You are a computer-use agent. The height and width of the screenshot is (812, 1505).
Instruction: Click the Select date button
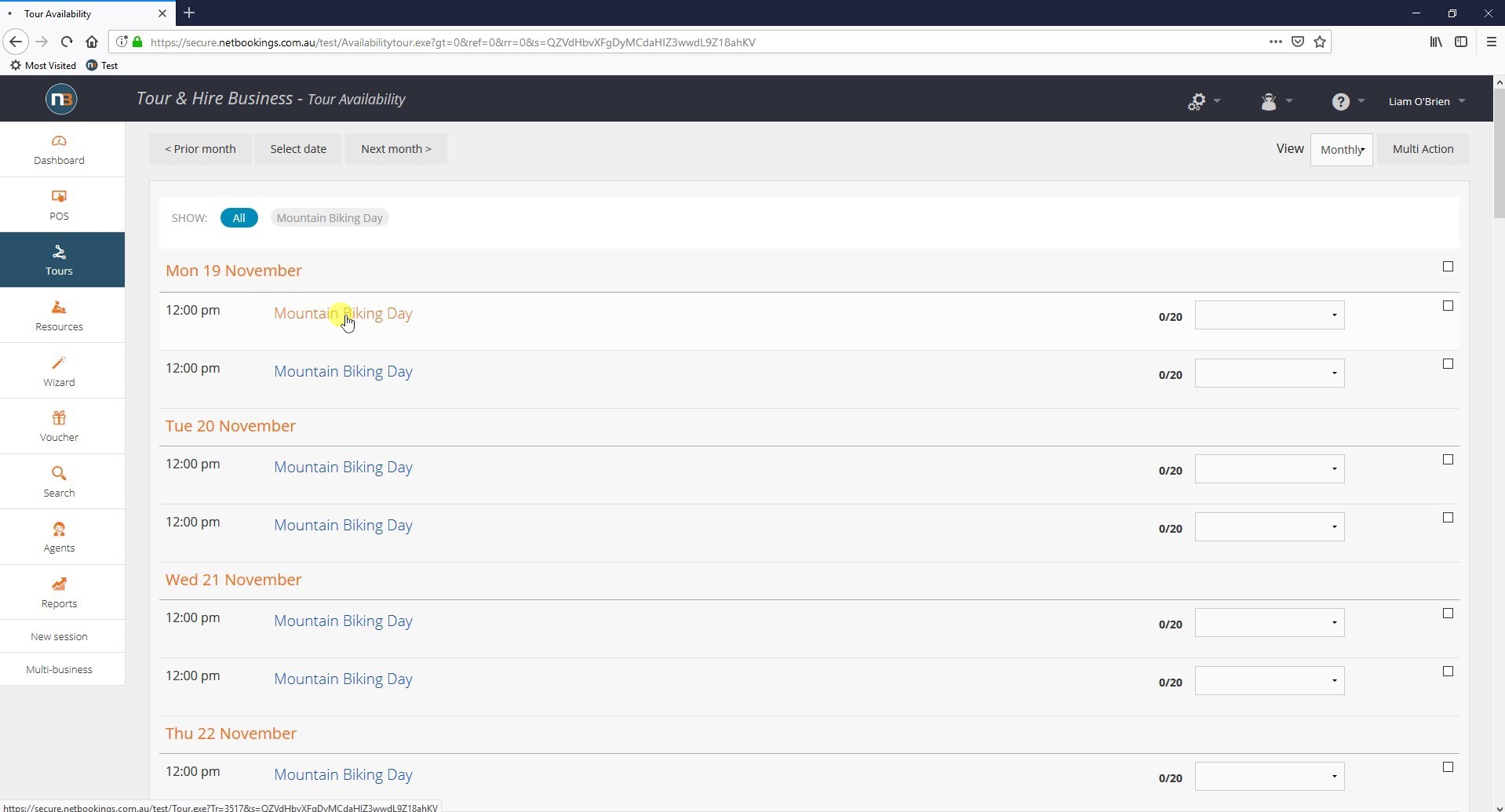(298, 149)
